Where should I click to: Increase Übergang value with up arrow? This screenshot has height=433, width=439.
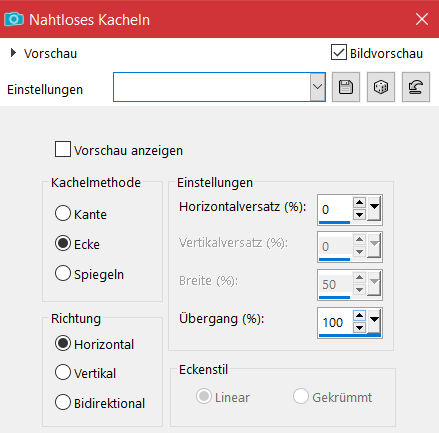(x=359, y=315)
